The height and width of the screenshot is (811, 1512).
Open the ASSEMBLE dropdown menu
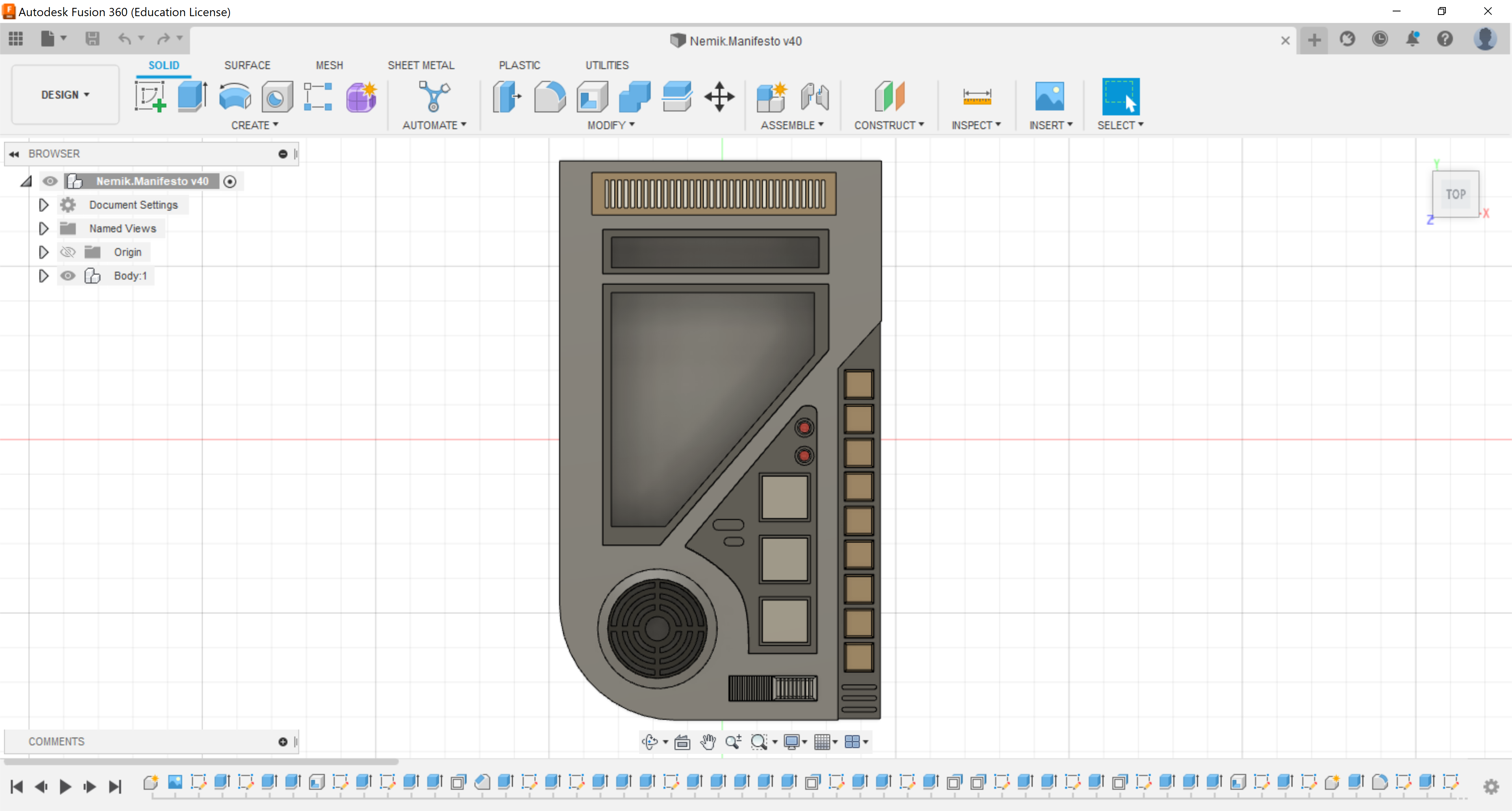coord(792,125)
